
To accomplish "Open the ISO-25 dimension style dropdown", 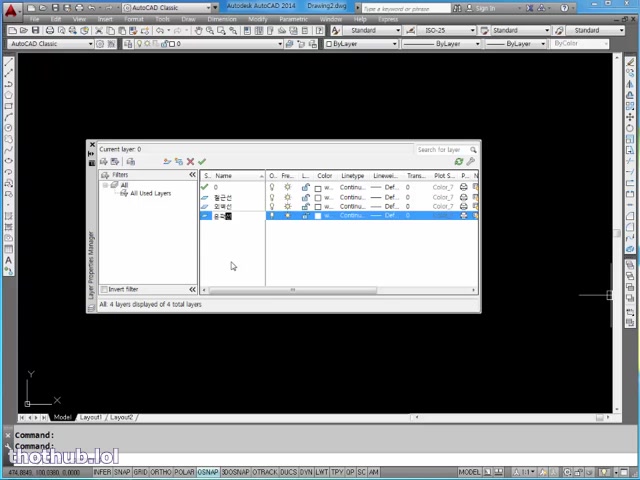I will [443, 30].
